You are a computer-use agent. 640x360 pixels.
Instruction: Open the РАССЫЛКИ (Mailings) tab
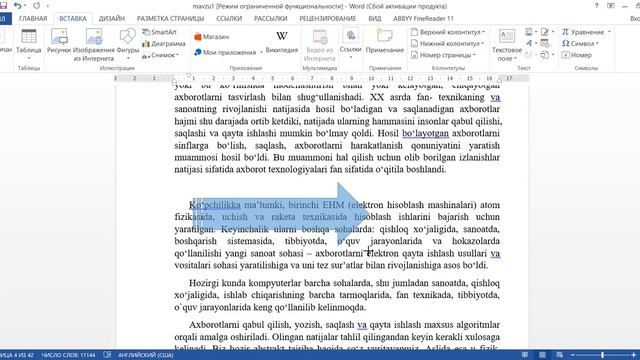coord(271,18)
